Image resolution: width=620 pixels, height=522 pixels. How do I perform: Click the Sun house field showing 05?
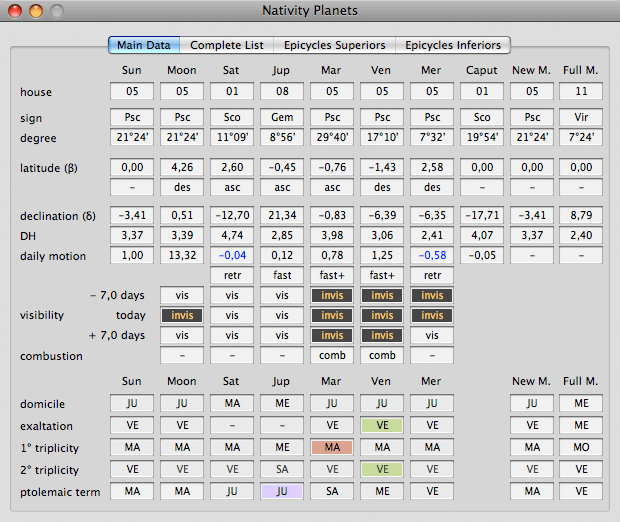click(x=132, y=91)
